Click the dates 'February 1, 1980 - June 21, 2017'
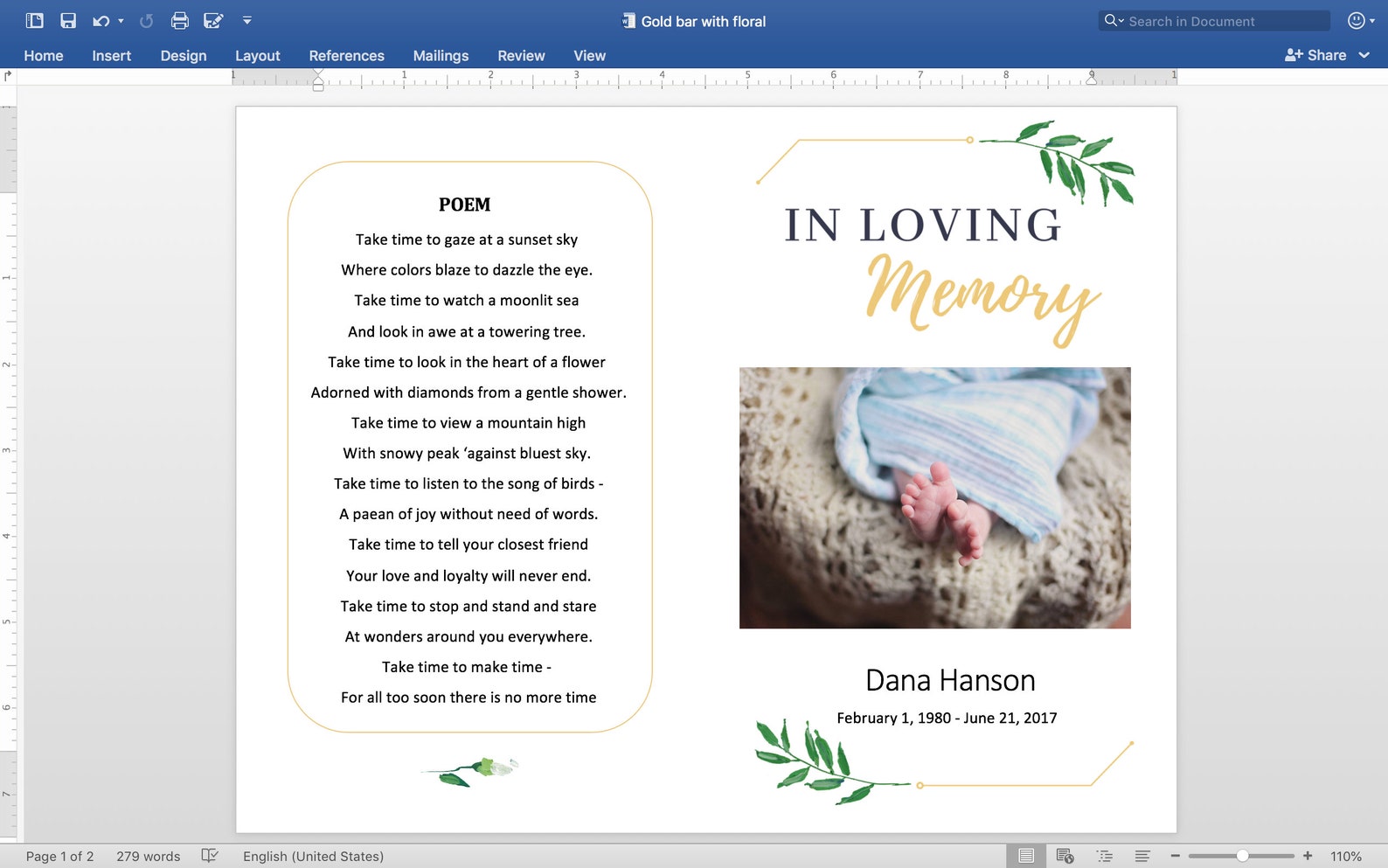 947,718
